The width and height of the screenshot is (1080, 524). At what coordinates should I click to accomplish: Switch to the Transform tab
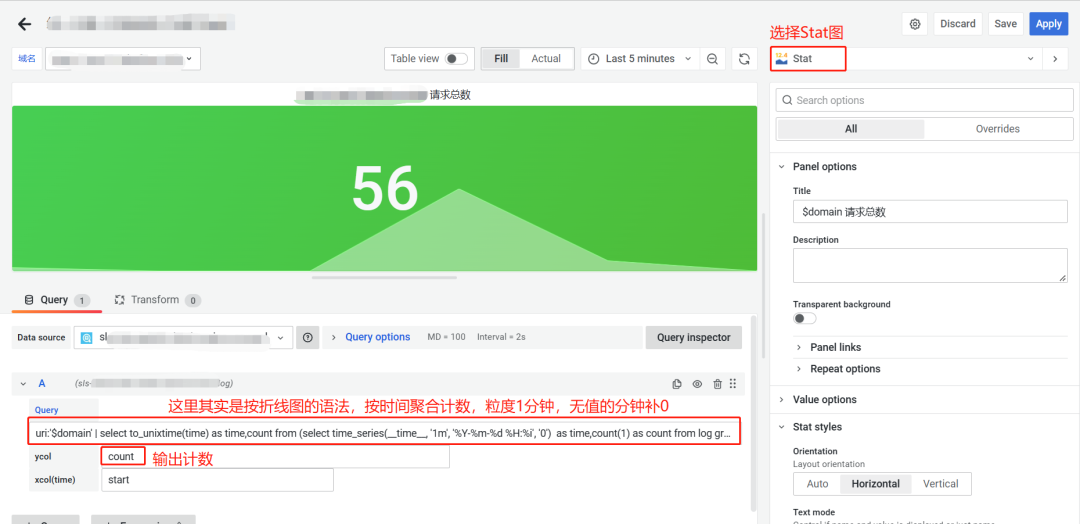[x=157, y=300]
